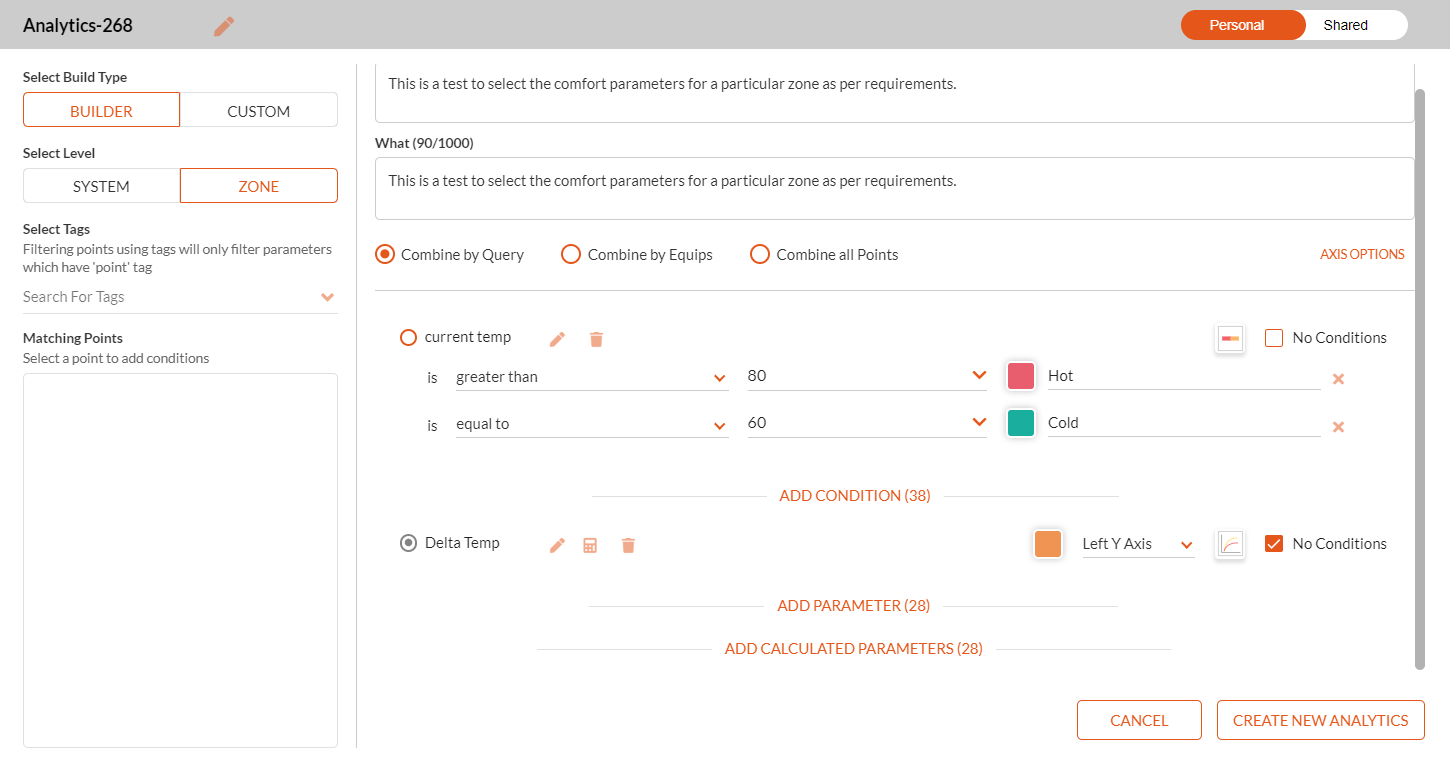
Task: Open the value 60 dropdown
Action: tap(867, 423)
